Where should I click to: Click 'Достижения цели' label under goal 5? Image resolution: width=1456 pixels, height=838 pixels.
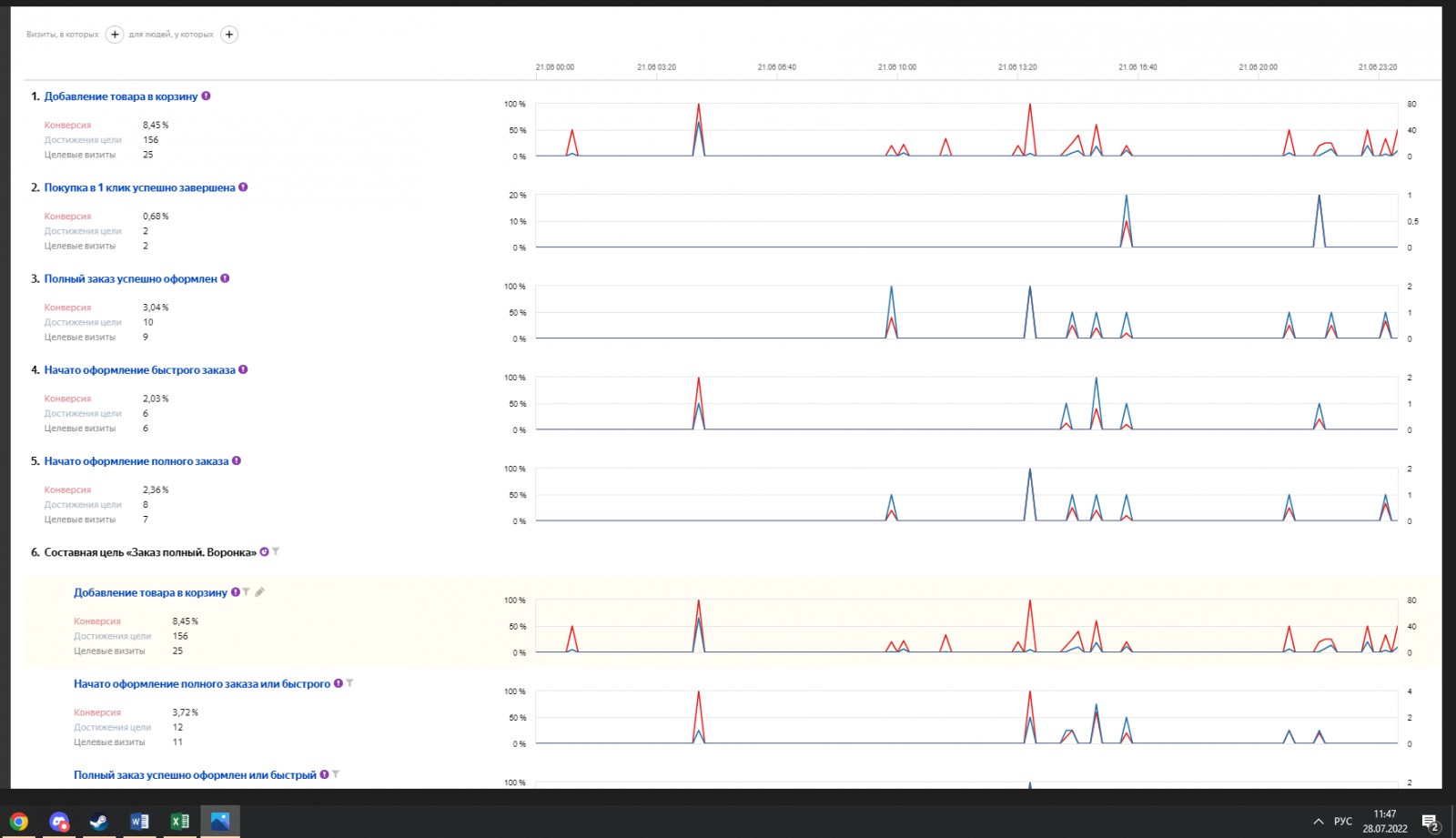pos(83,504)
